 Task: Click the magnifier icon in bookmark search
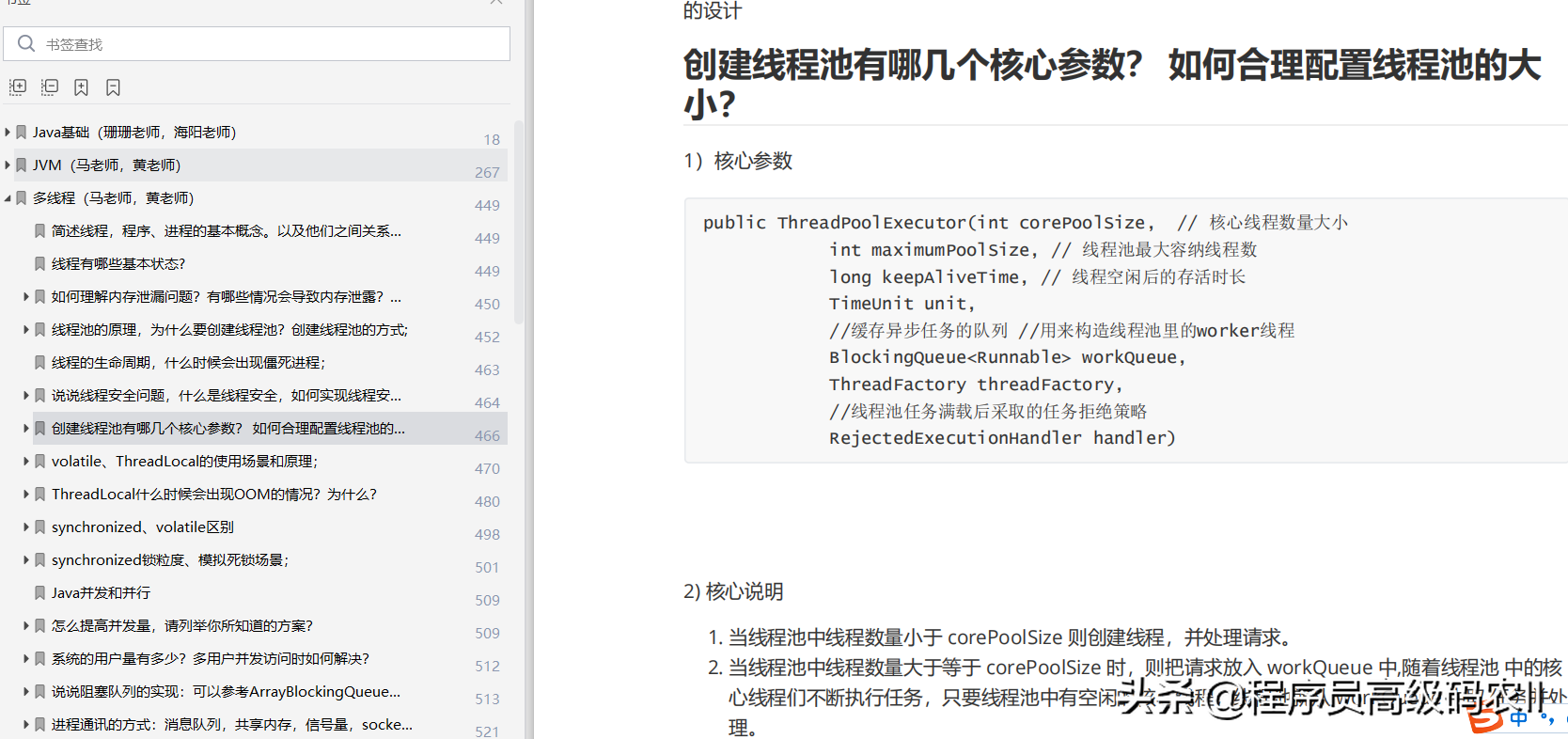pos(26,43)
